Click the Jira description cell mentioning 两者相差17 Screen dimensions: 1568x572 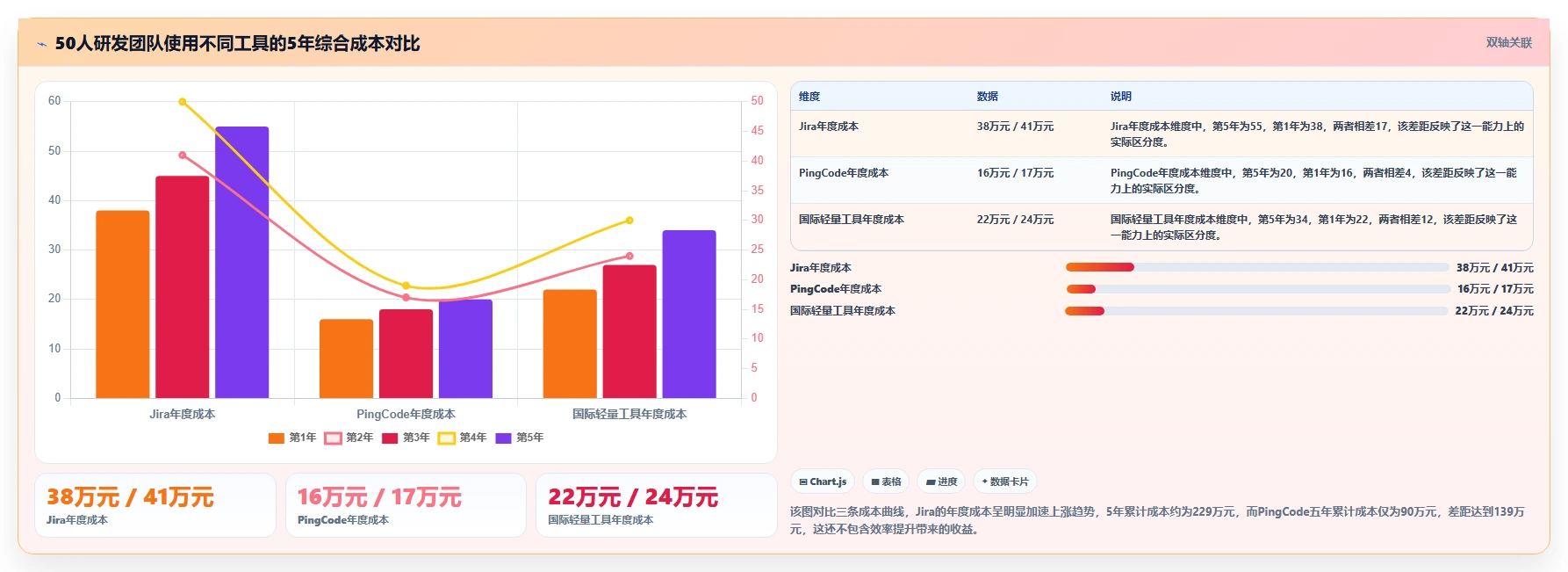(1317, 134)
